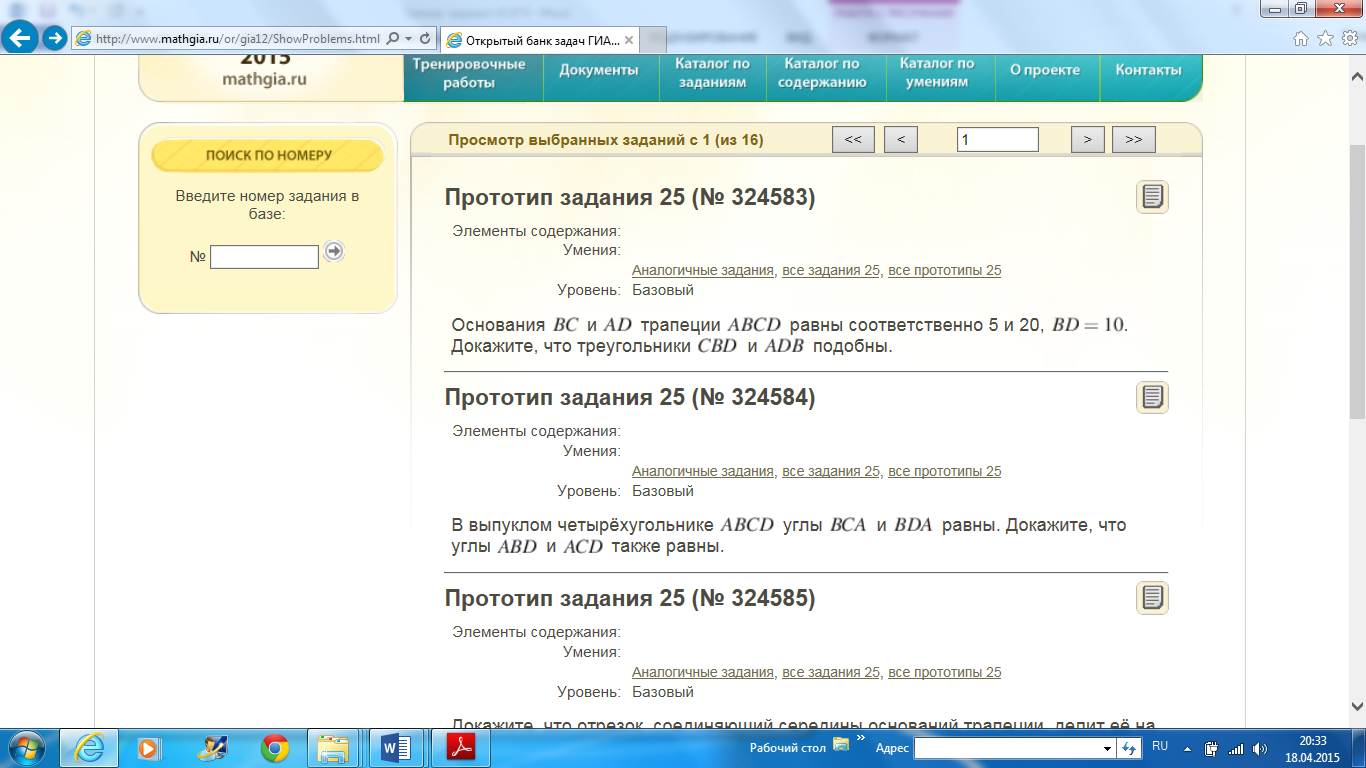Click the mathgia.ru URL in the address bar
1366x768 pixels.
(238, 39)
